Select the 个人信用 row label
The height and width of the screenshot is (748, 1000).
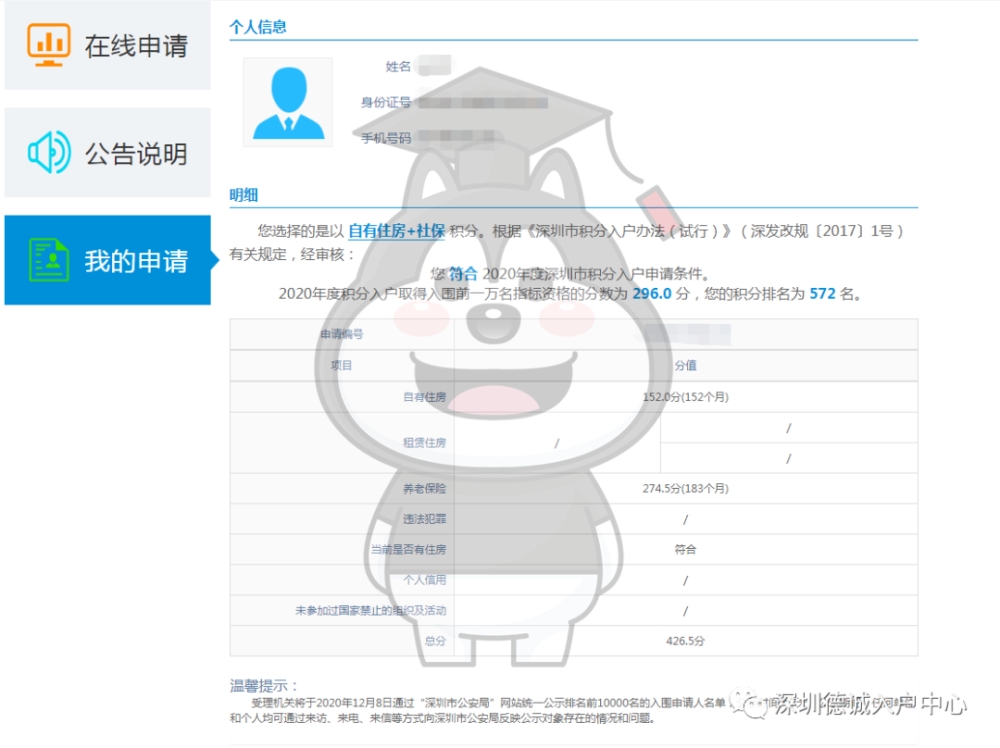tap(424, 580)
